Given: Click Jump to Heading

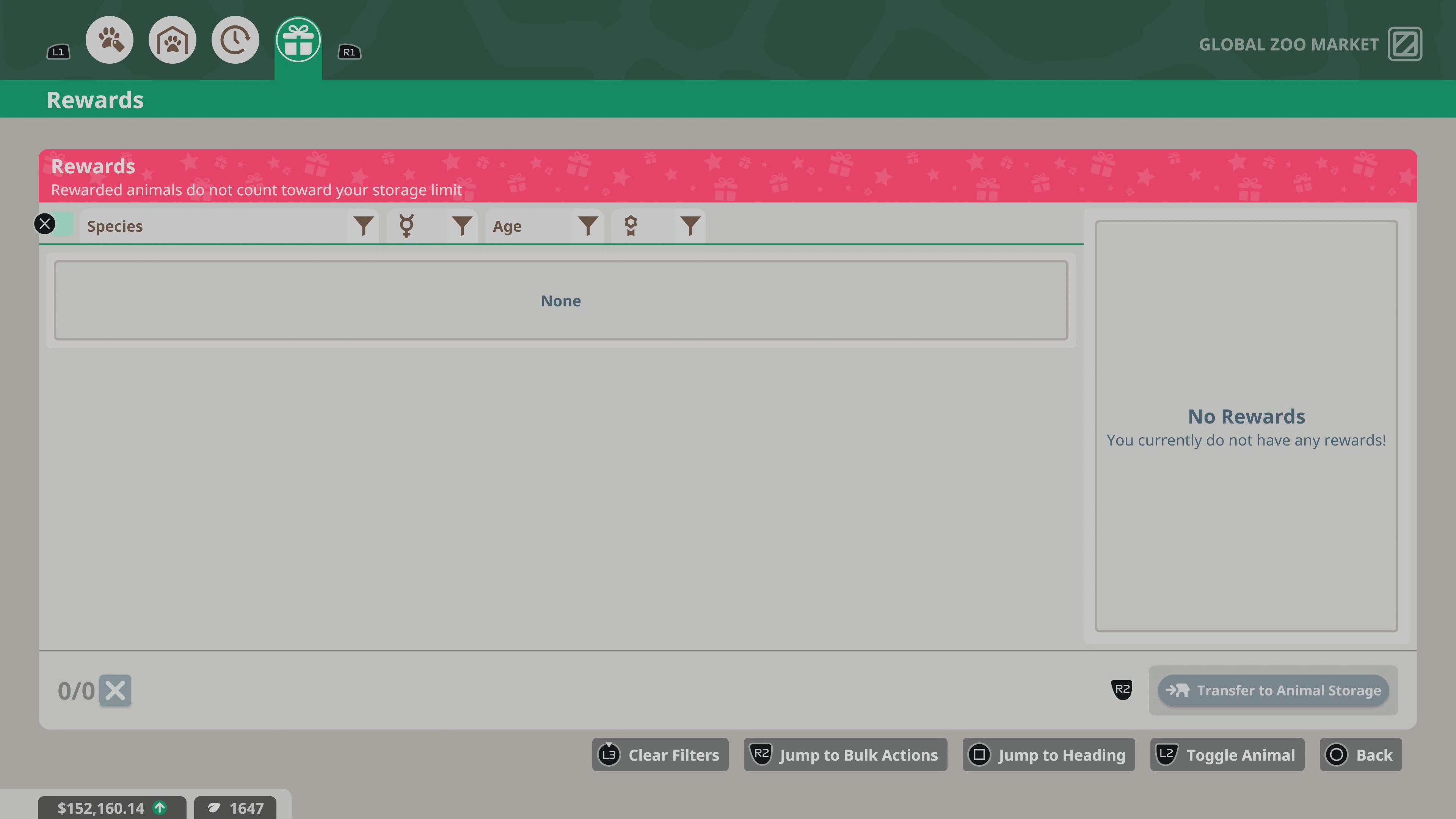Looking at the screenshot, I should [x=1048, y=755].
